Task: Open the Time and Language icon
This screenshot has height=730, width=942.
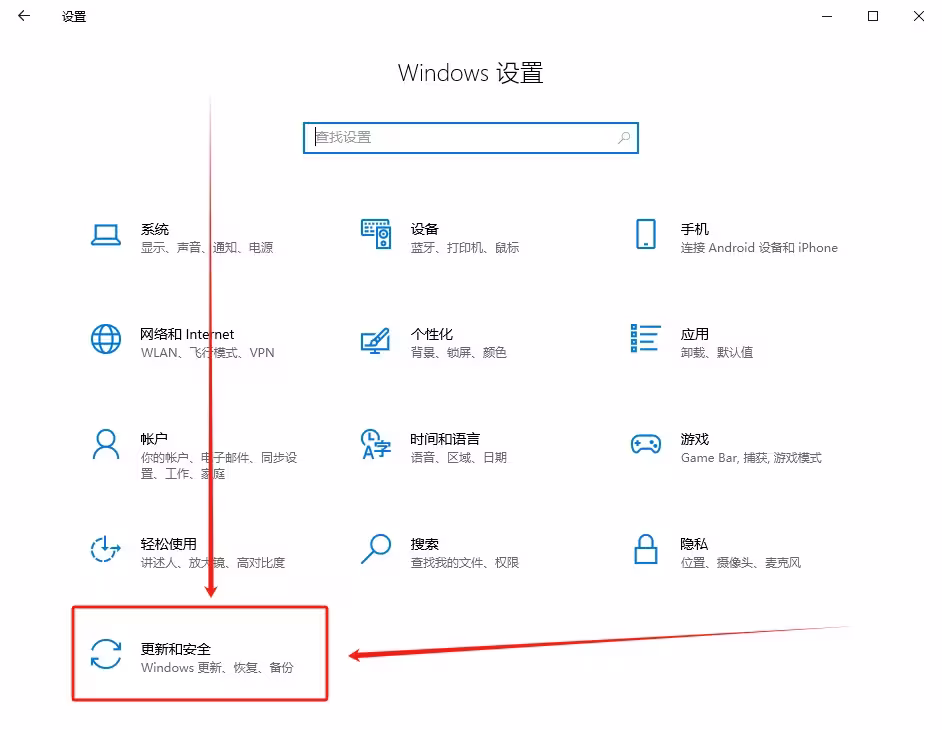Action: (x=376, y=444)
